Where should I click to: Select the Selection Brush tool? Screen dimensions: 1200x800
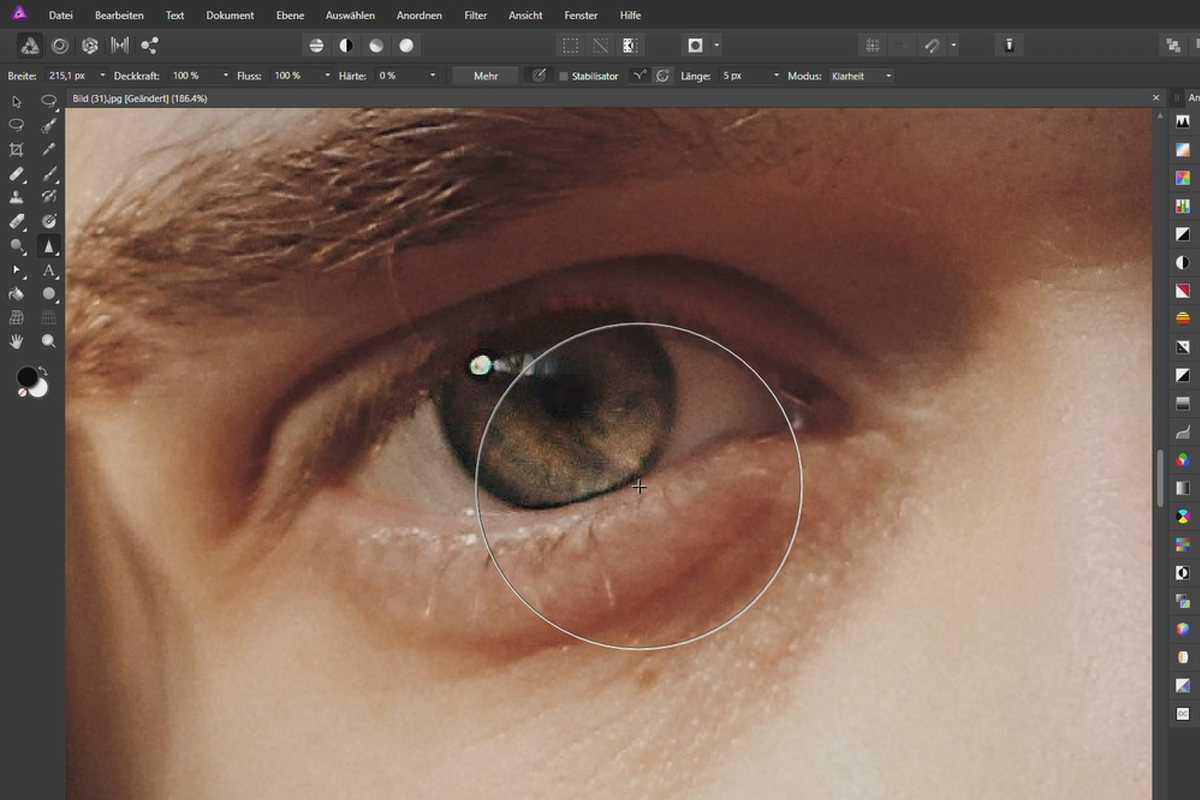coord(48,125)
